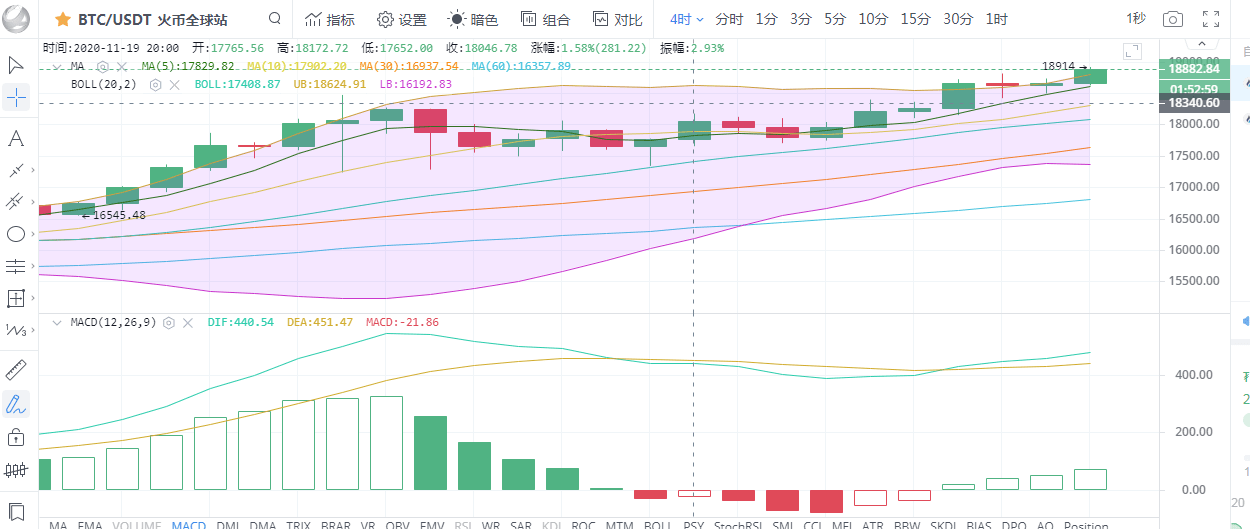
Task: Select the arrow cursor tool
Action: point(16,65)
